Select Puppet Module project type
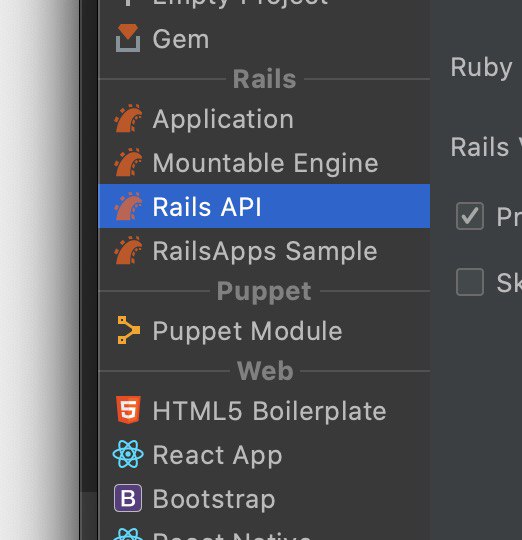The image size is (522, 540). [x=264, y=330]
